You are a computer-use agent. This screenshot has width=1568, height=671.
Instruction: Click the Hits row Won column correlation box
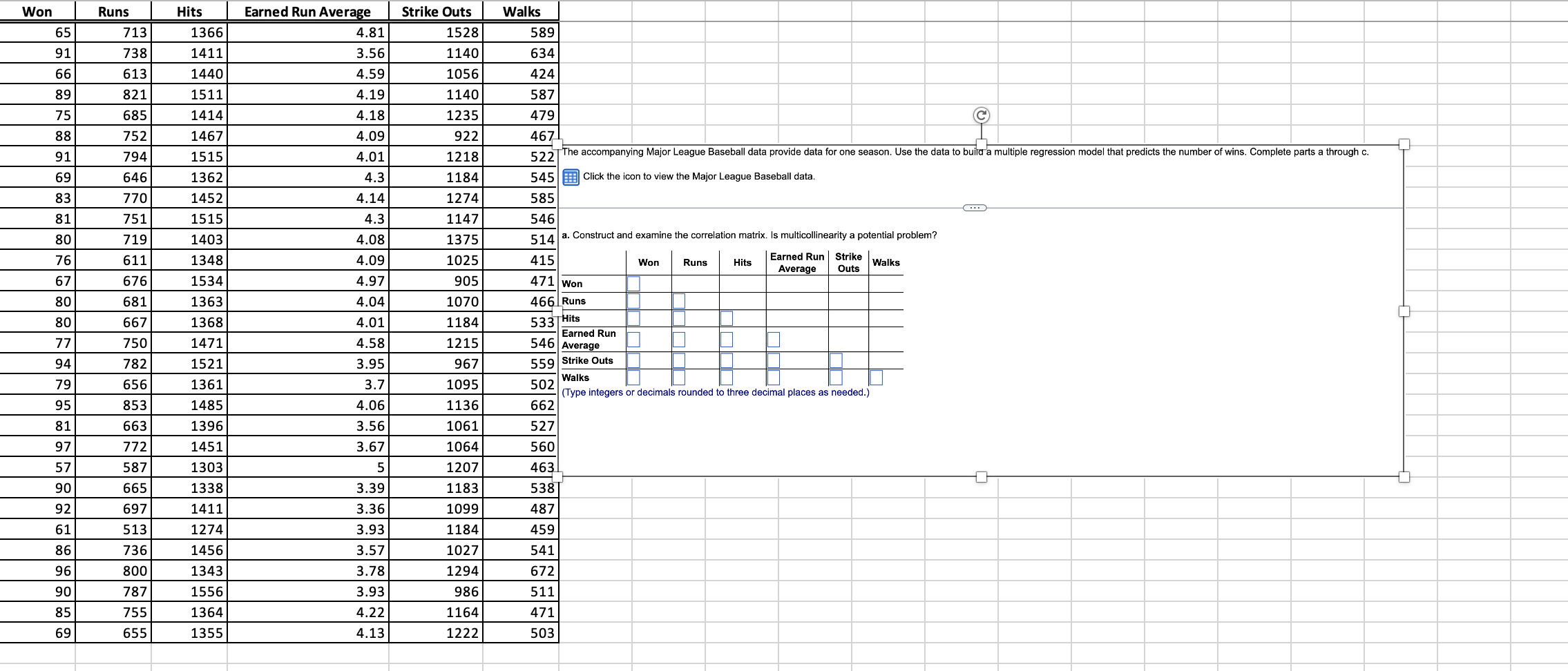click(634, 318)
